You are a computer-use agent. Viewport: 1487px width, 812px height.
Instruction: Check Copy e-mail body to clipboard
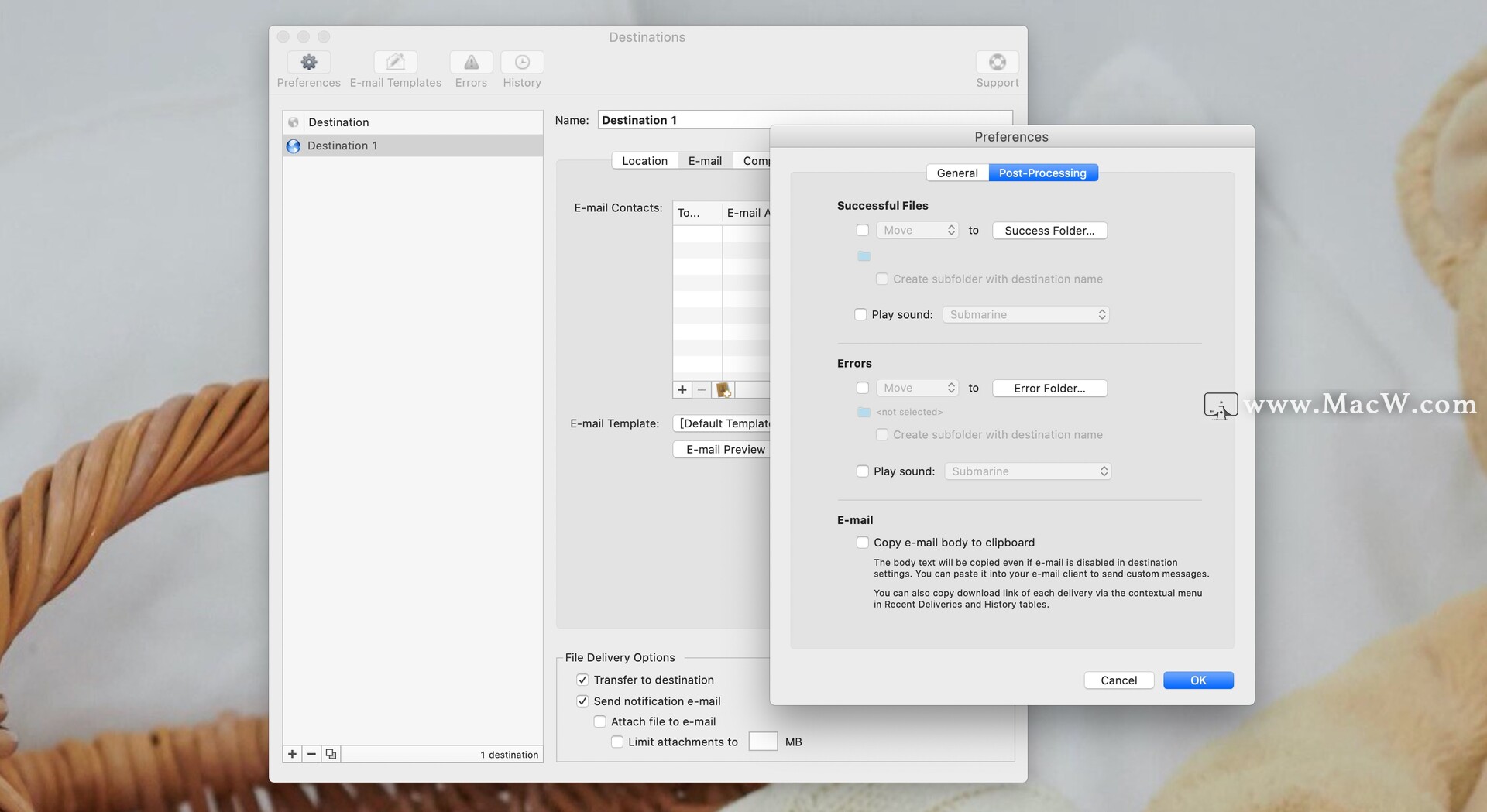tap(863, 543)
